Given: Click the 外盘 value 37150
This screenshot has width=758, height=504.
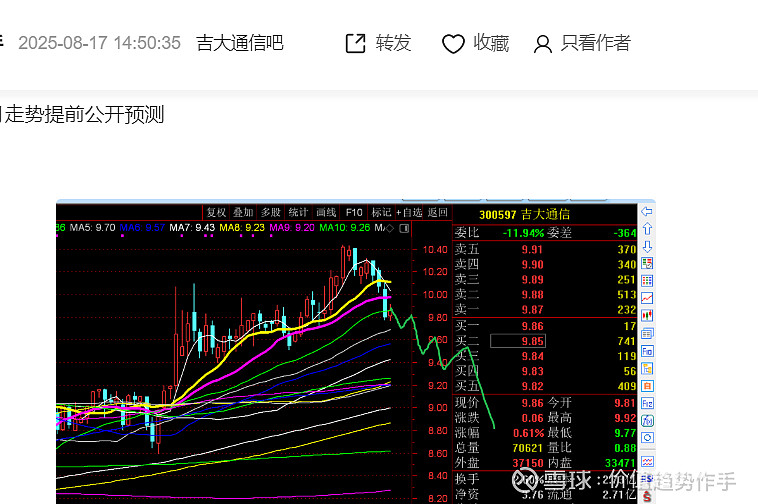Looking at the screenshot, I should pyautogui.click(x=528, y=463).
